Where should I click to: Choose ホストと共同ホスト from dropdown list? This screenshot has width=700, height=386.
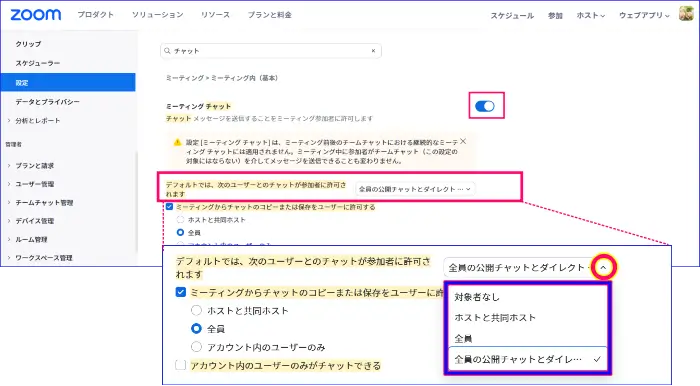click(527, 318)
